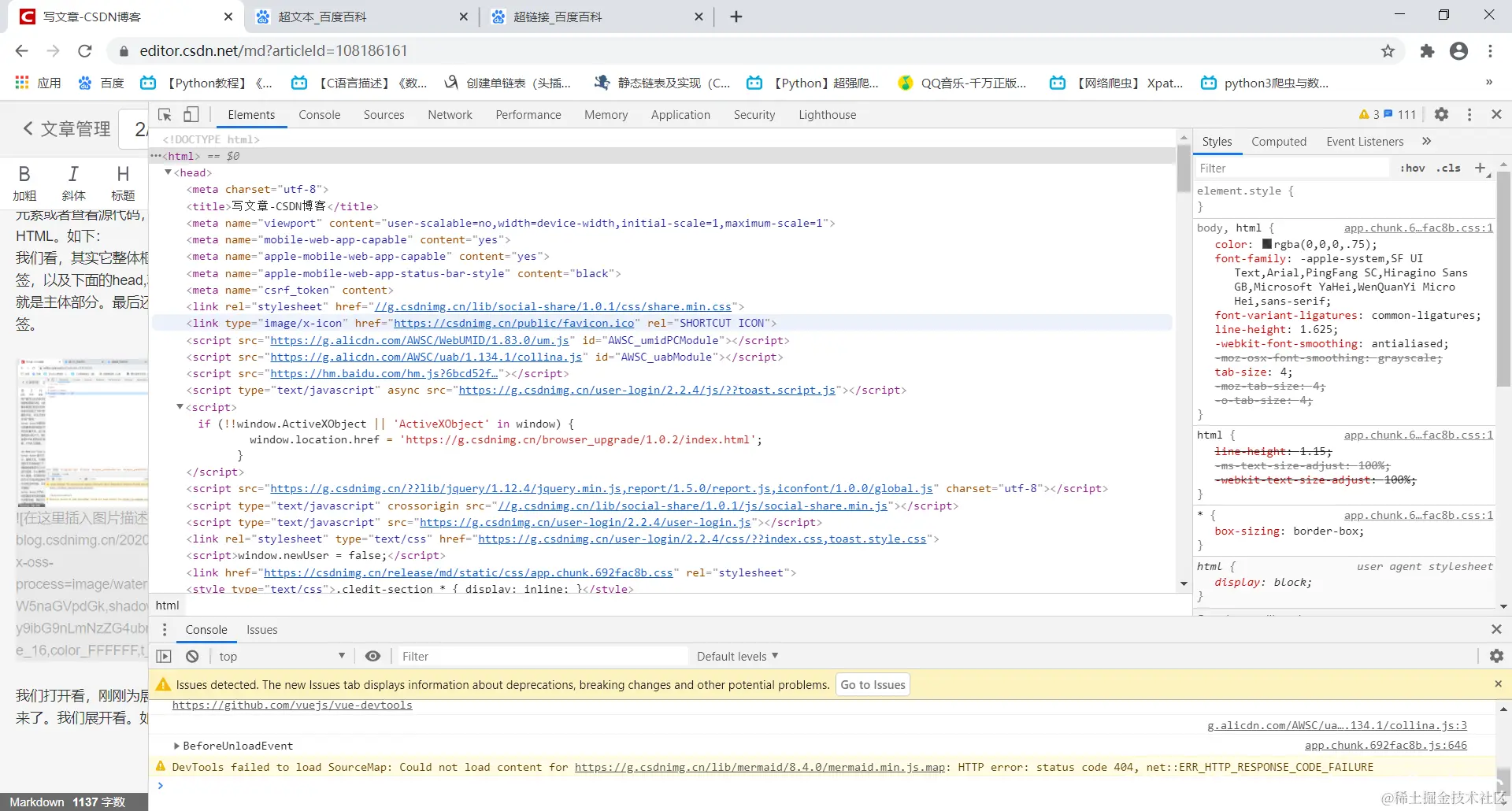Screen dimensions: 1512x811
Task: Click the embedded screenshot thumbnail in editor
Action: (82, 432)
